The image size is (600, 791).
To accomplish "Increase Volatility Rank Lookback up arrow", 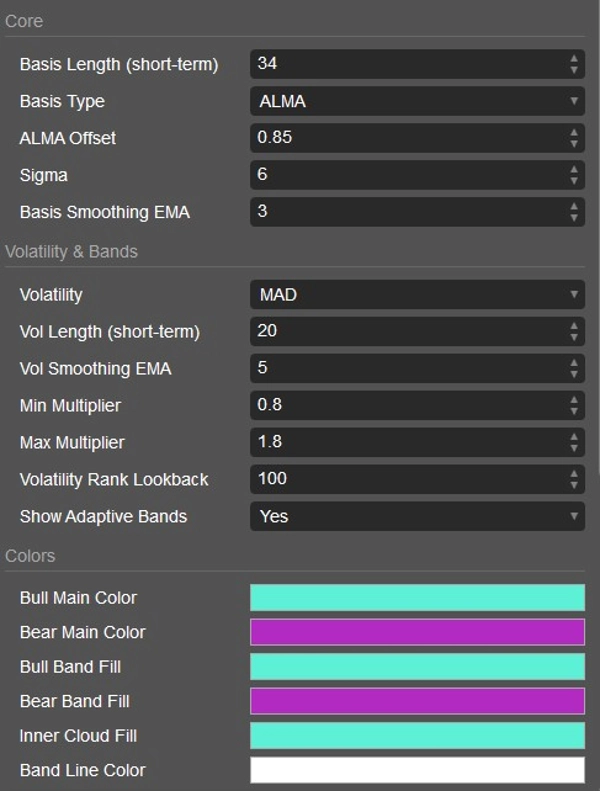I will 574,474.
